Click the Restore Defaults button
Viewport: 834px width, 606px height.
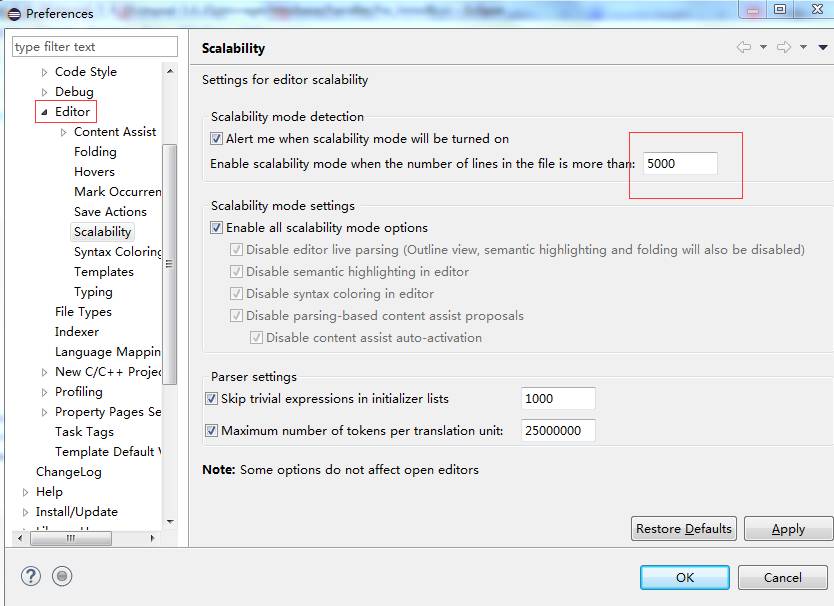coord(683,529)
